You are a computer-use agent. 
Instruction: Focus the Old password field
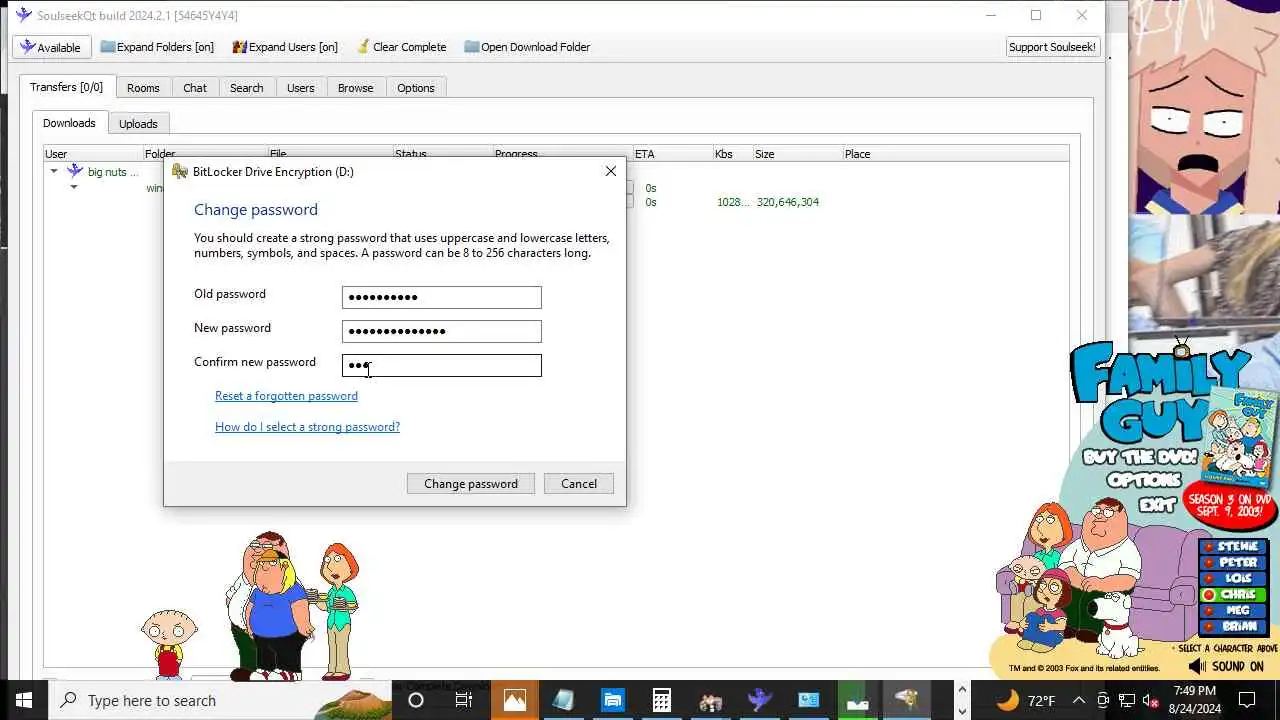click(x=442, y=297)
